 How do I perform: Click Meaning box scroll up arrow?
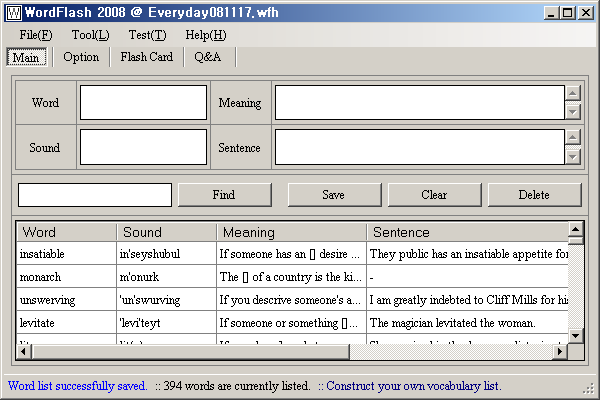point(573,93)
